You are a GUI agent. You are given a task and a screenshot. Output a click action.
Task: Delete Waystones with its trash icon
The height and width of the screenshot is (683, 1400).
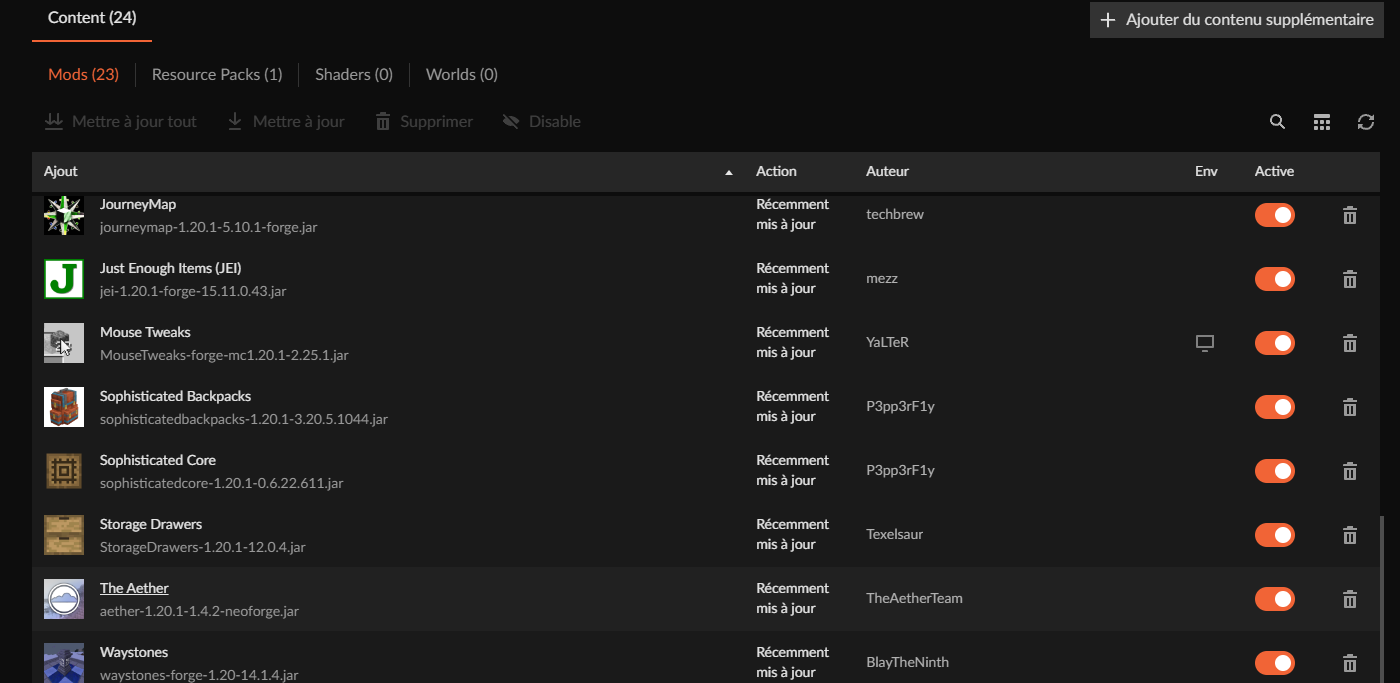(1350, 663)
